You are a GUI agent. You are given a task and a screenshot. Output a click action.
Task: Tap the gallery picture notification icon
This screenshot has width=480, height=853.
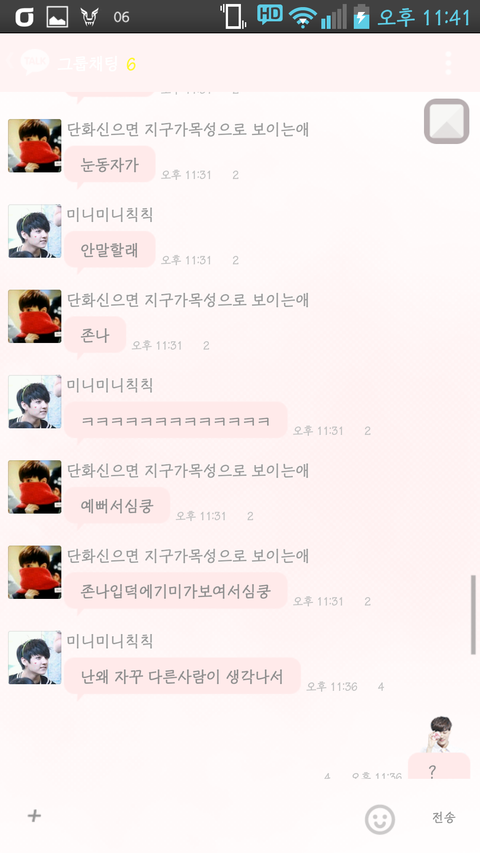(x=57, y=17)
